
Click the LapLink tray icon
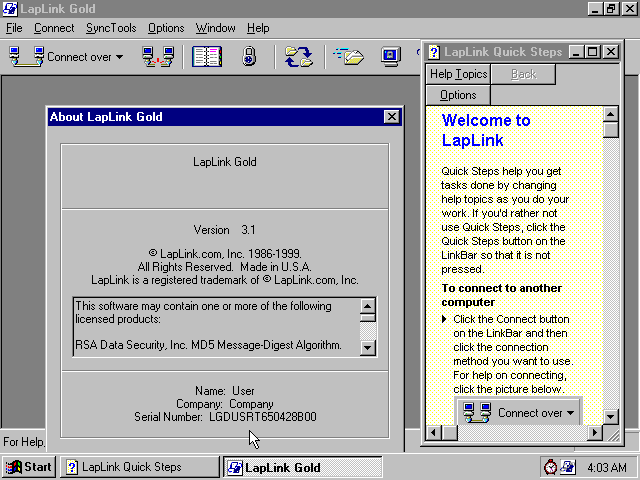pos(567,467)
